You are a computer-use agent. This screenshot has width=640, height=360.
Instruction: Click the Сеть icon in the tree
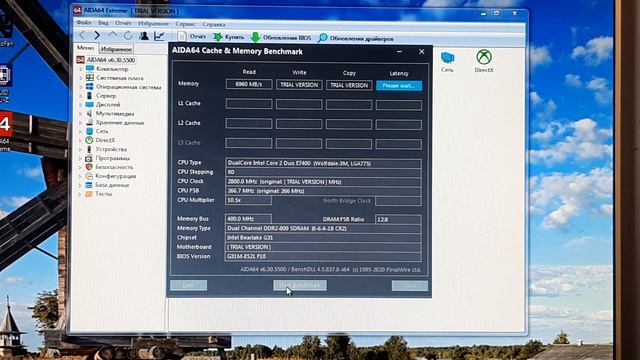pos(89,131)
